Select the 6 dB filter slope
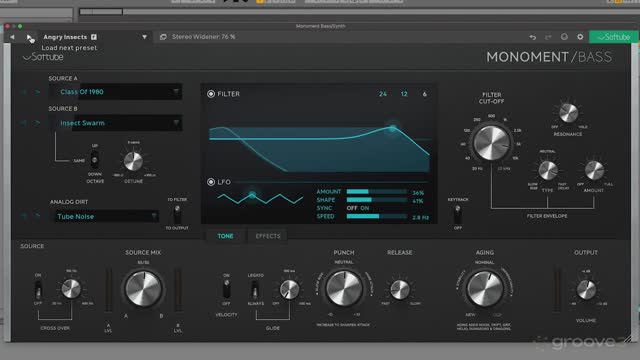 (424, 94)
